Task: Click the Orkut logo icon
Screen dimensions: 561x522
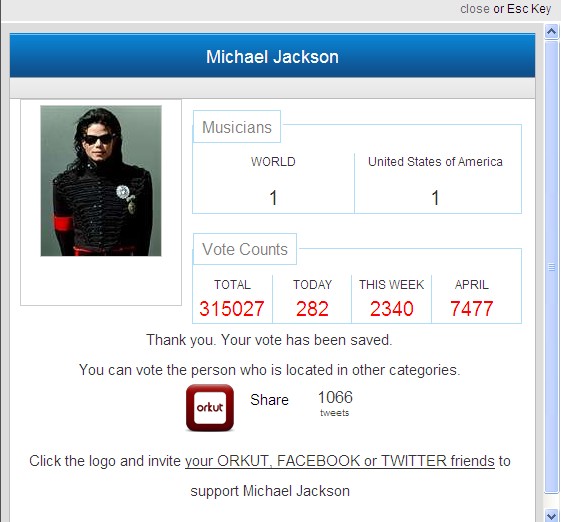Action: [x=210, y=408]
